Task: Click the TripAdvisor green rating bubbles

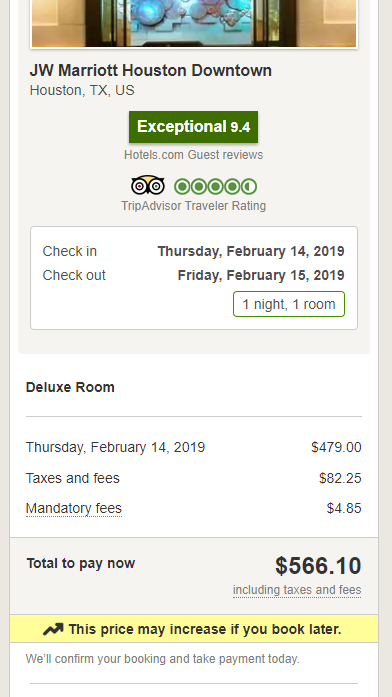Action: pos(216,187)
